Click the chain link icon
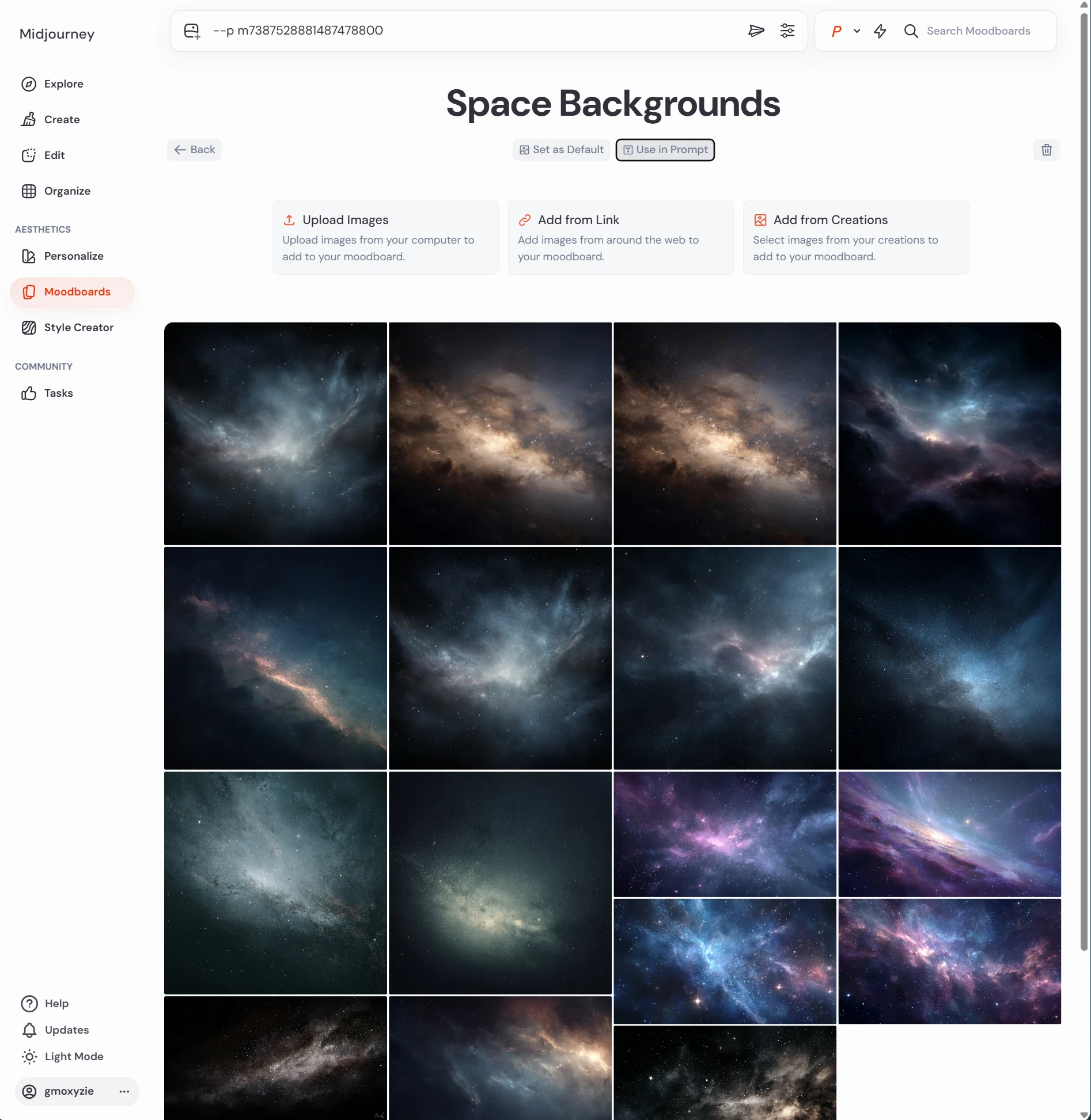Viewport: 1091px width, 1120px height. pos(524,220)
